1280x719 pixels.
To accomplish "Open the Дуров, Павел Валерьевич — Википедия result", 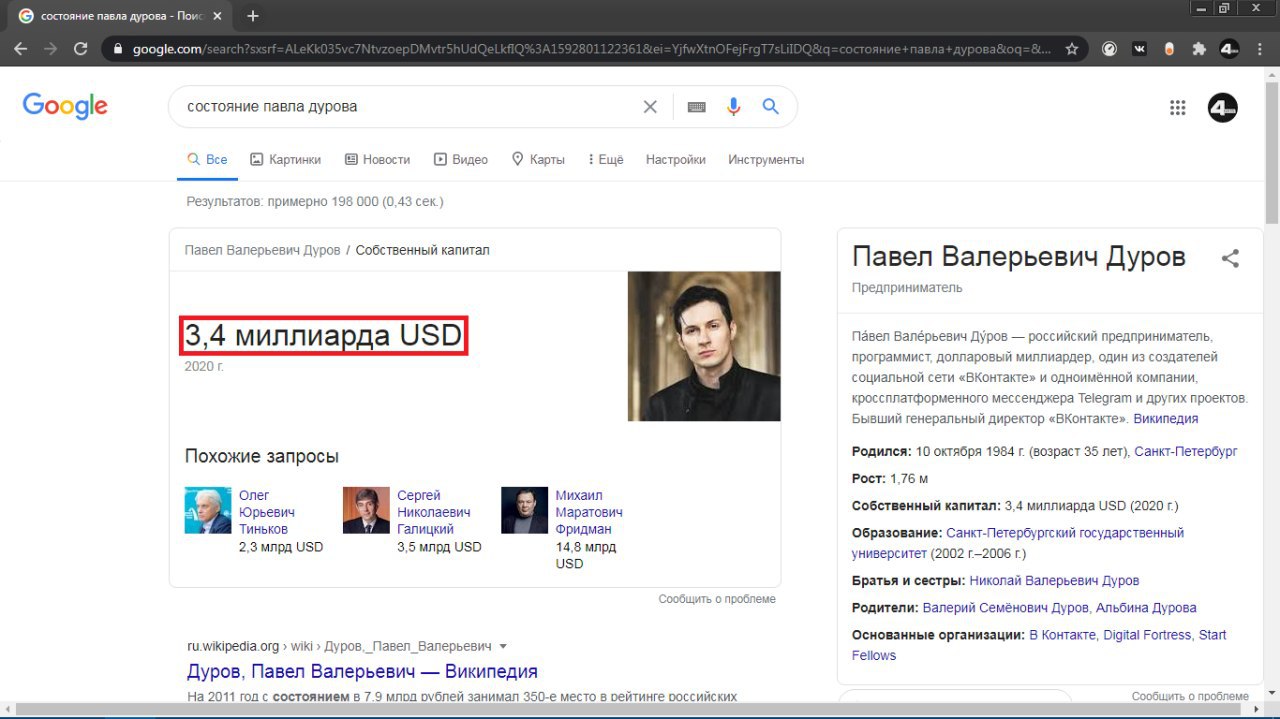I will 362,671.
